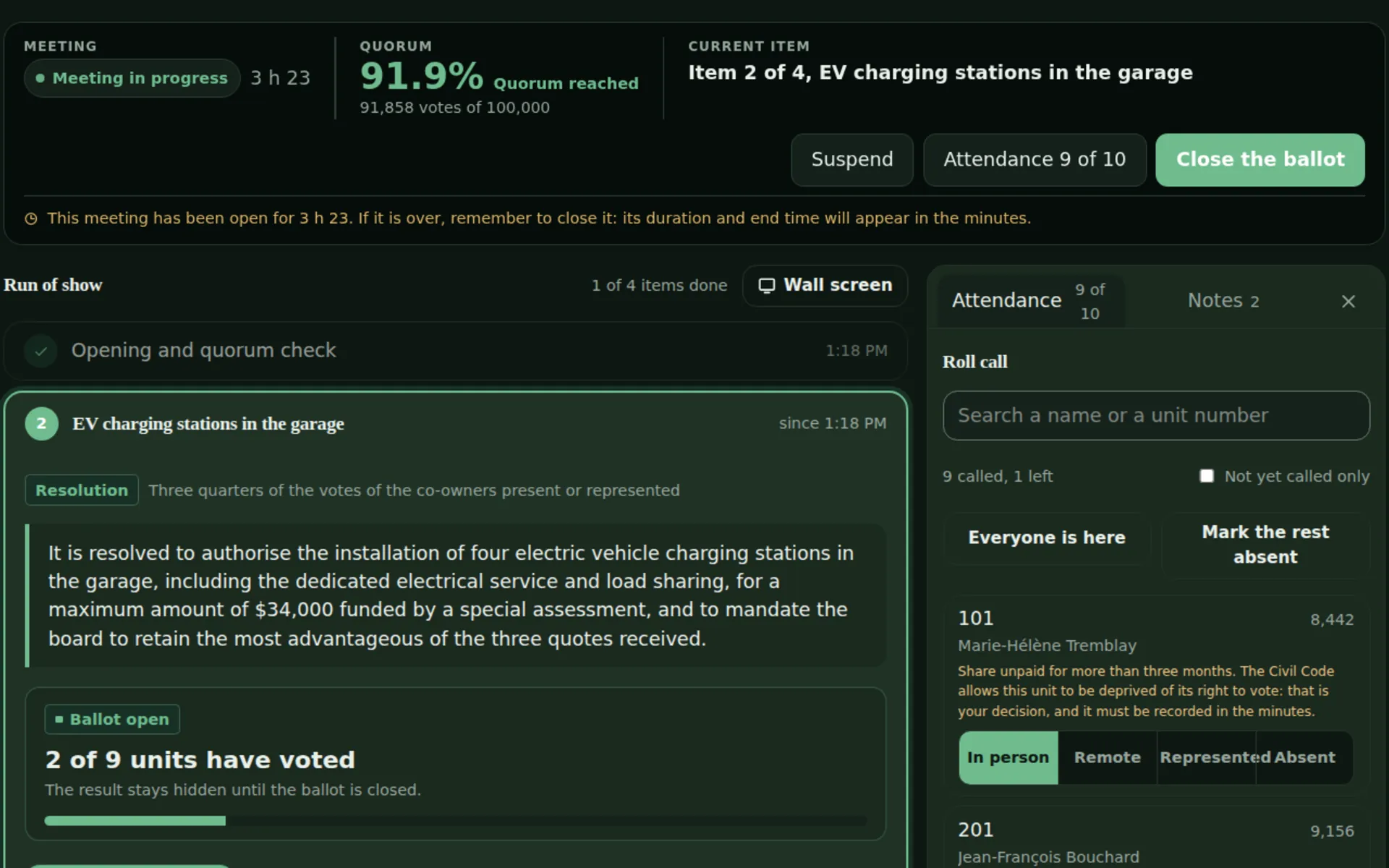
Task: Click the number 2 item badge
Action: coord(41,424)
